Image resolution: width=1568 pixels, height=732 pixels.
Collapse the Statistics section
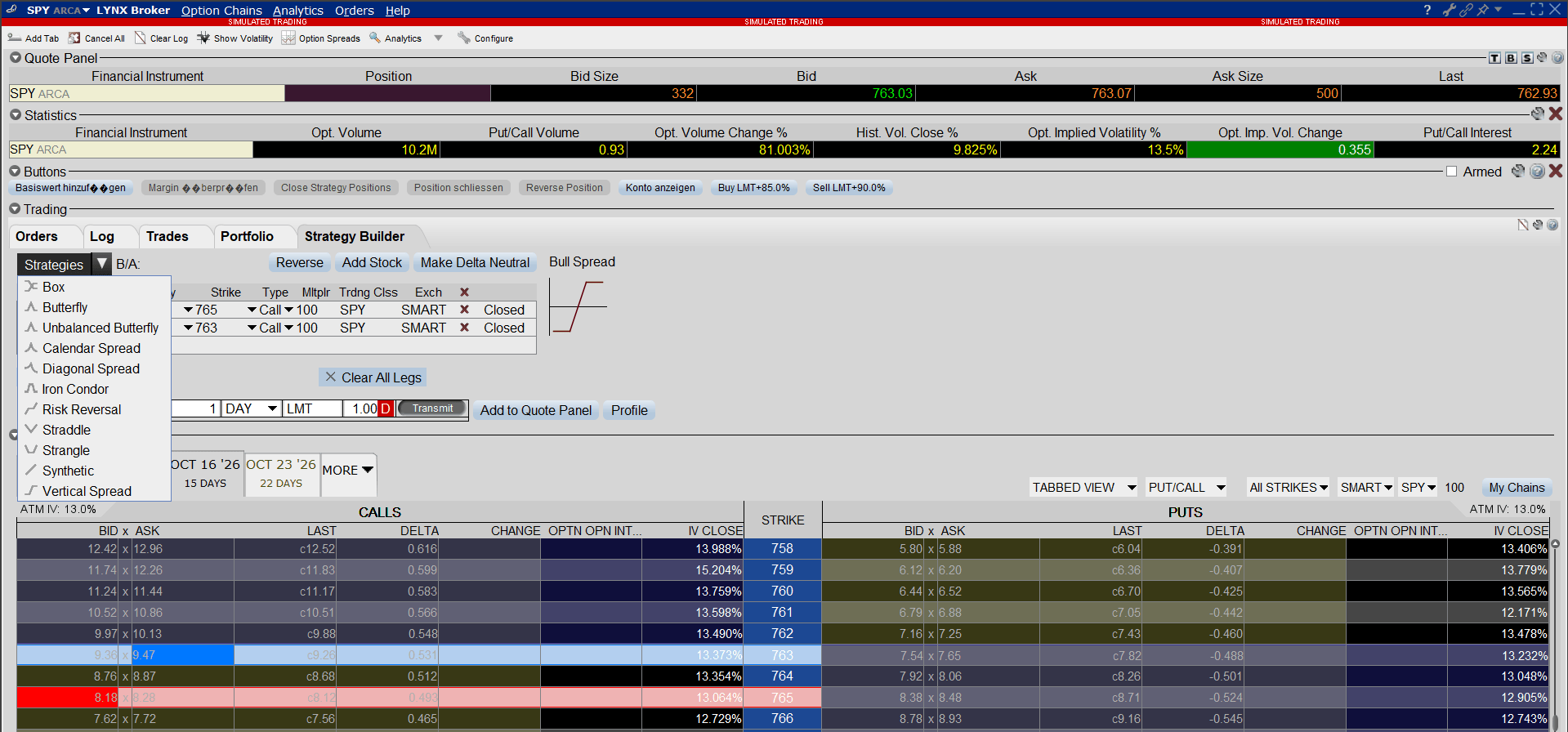point(16,115)
